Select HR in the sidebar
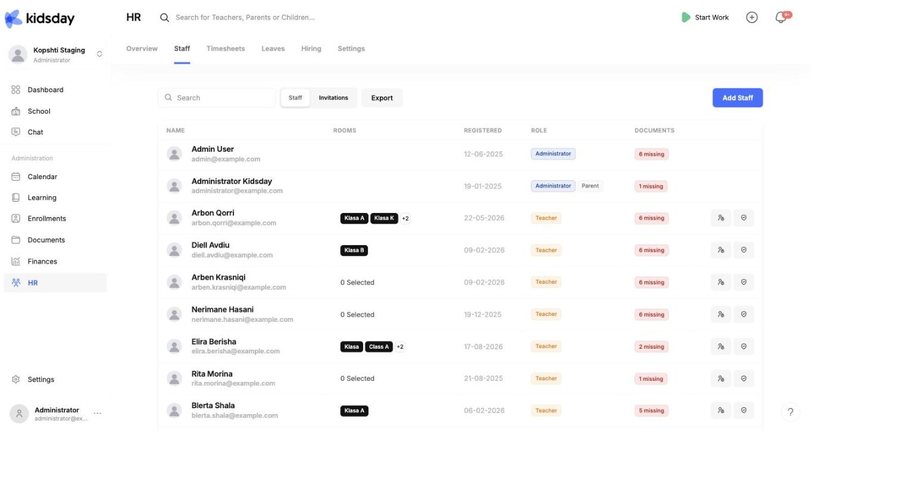This screenshot has width=900, height=479. pyautogui.click(x=56, y=283)
